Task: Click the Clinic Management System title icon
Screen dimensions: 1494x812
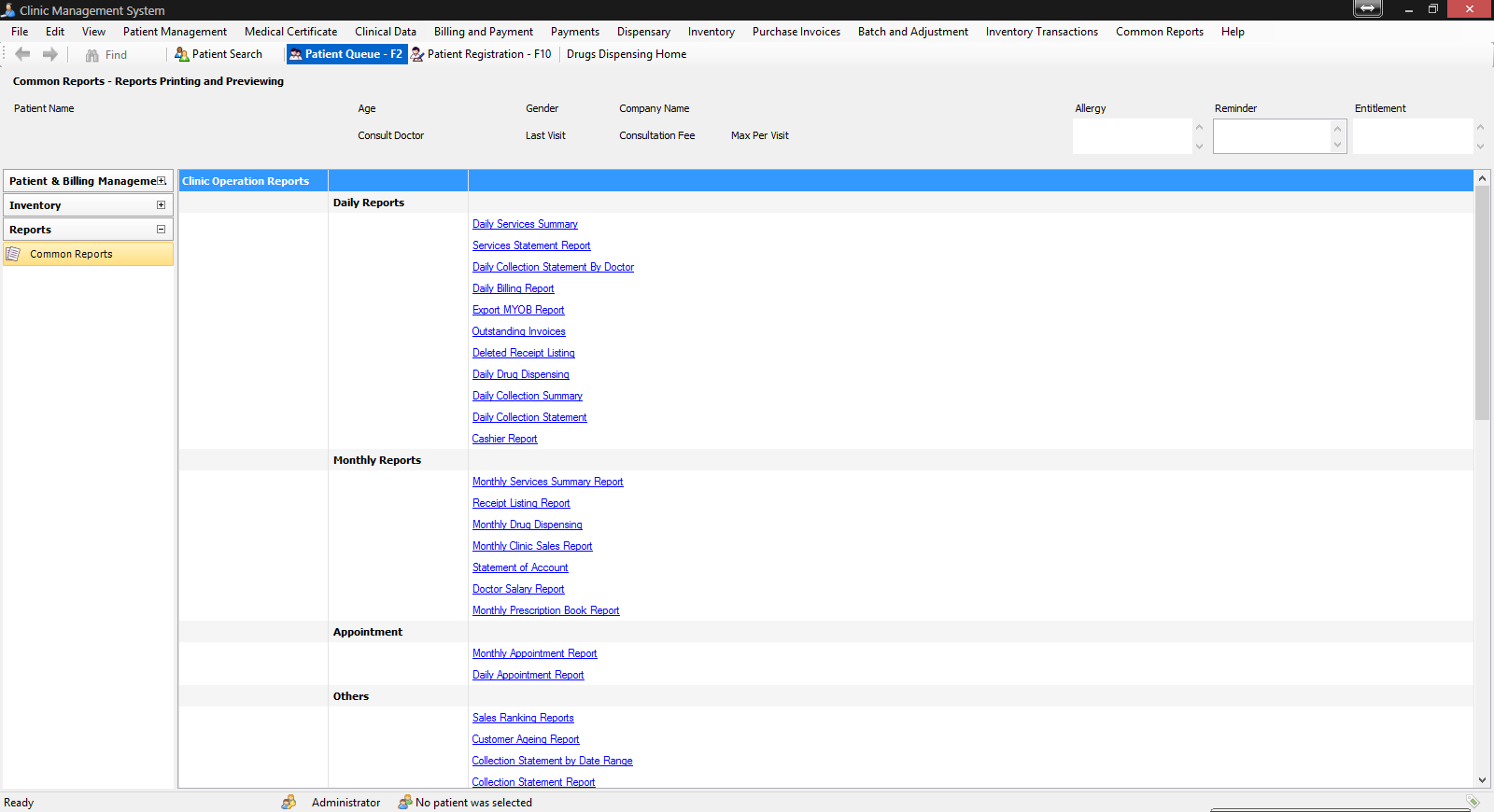Action: (x=8, y=10)
